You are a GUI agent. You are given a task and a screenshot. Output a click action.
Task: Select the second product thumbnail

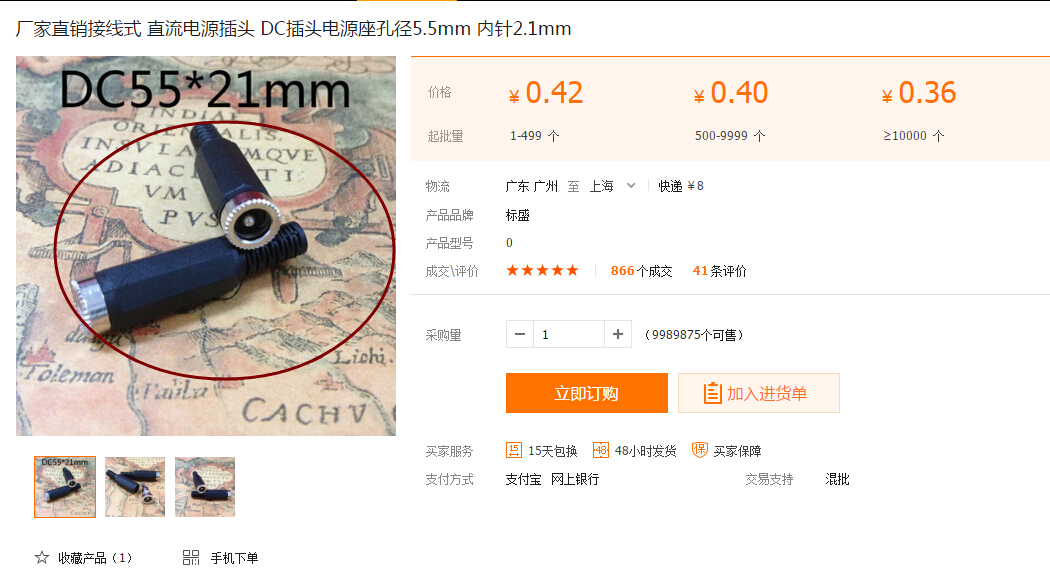coord(135,487)
